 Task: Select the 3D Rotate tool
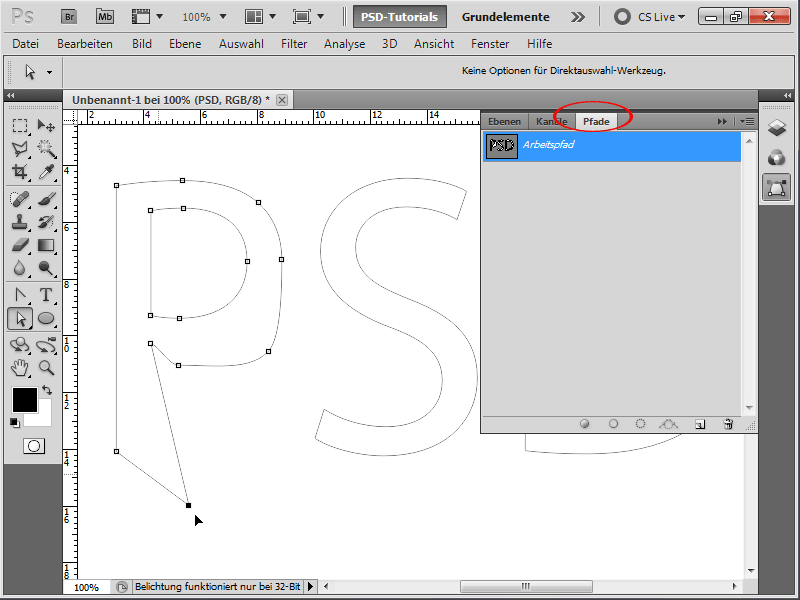(x=20, y=345)
